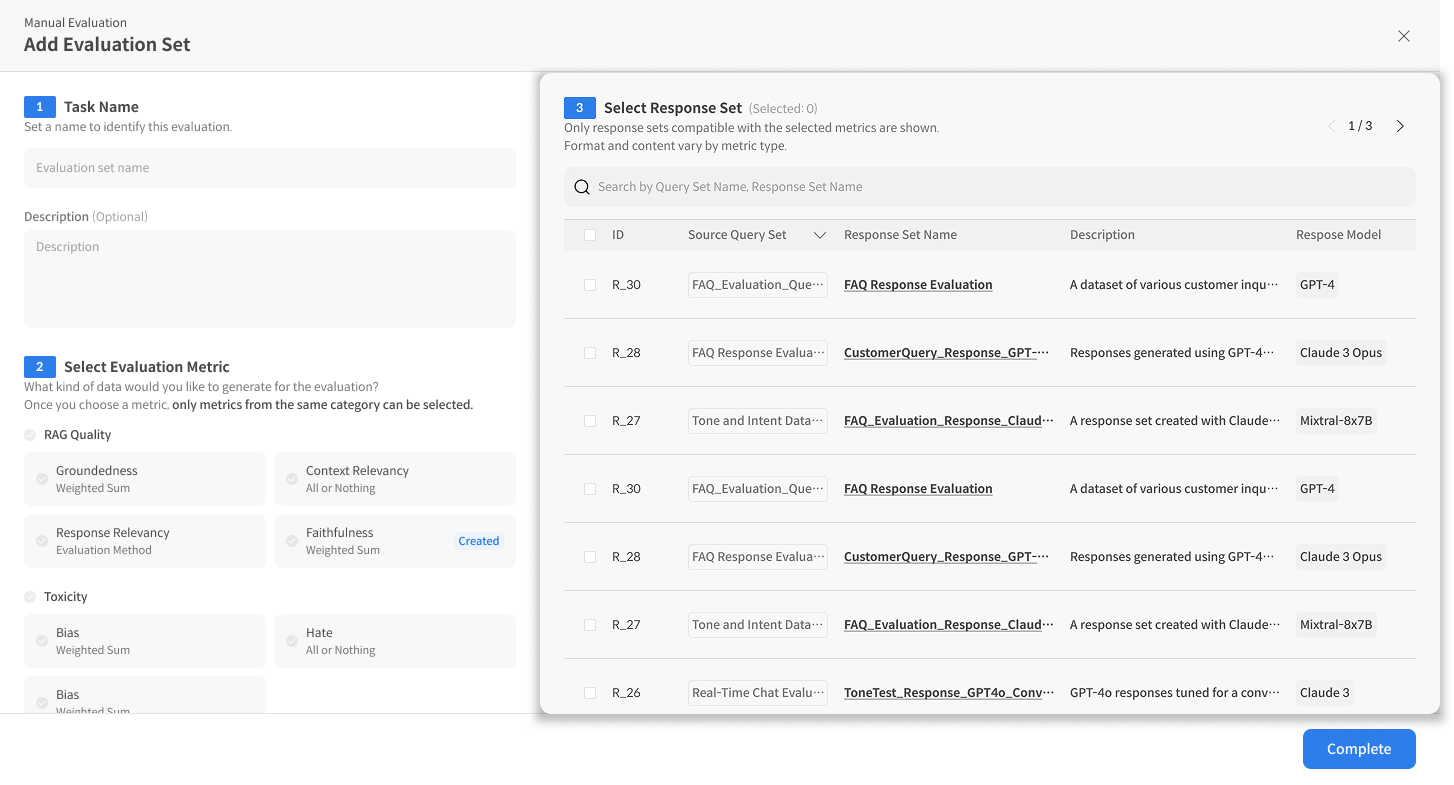Click the Complete button

tap(1358, 749)
